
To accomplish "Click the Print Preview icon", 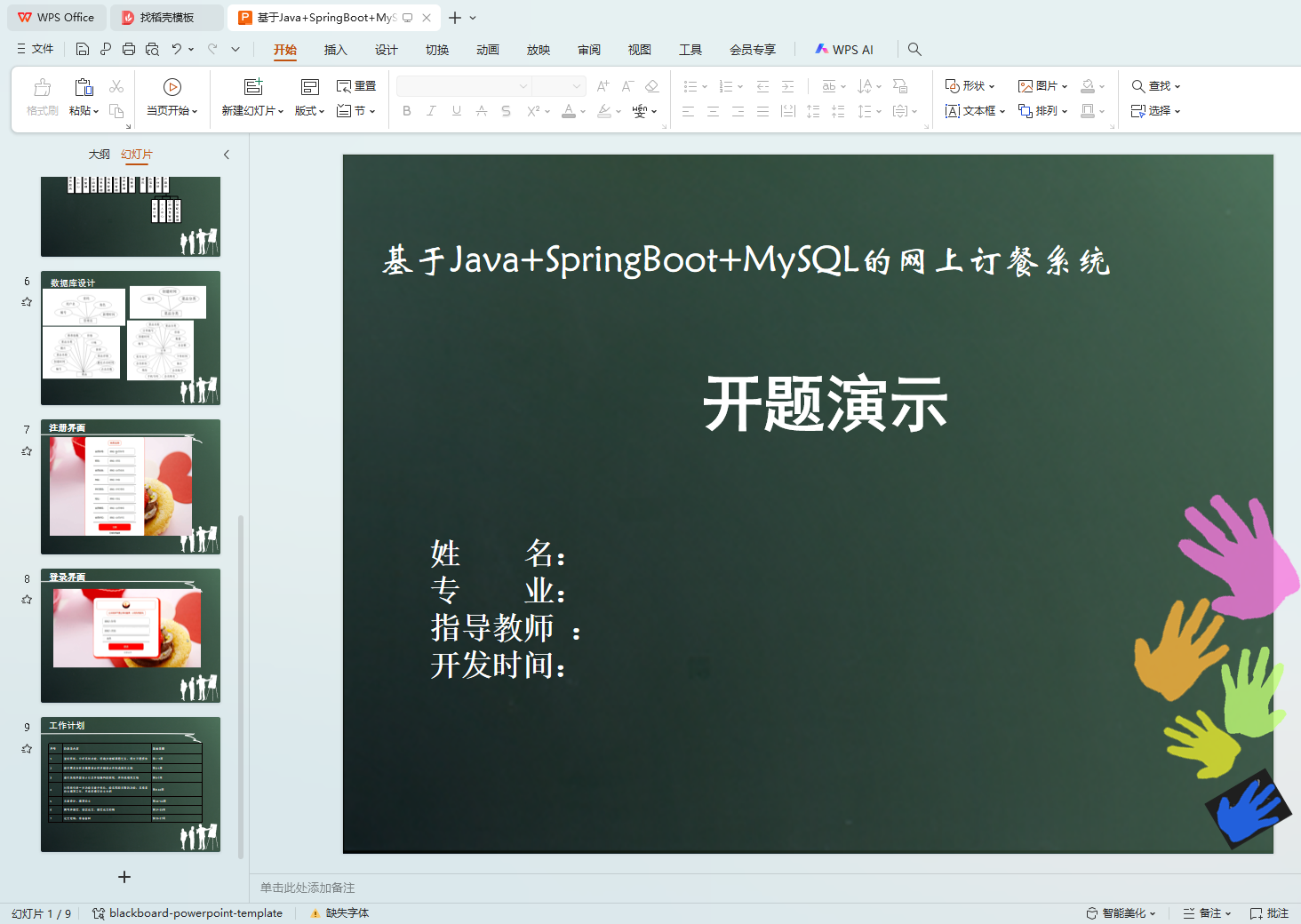I will (x=152, y=50).
